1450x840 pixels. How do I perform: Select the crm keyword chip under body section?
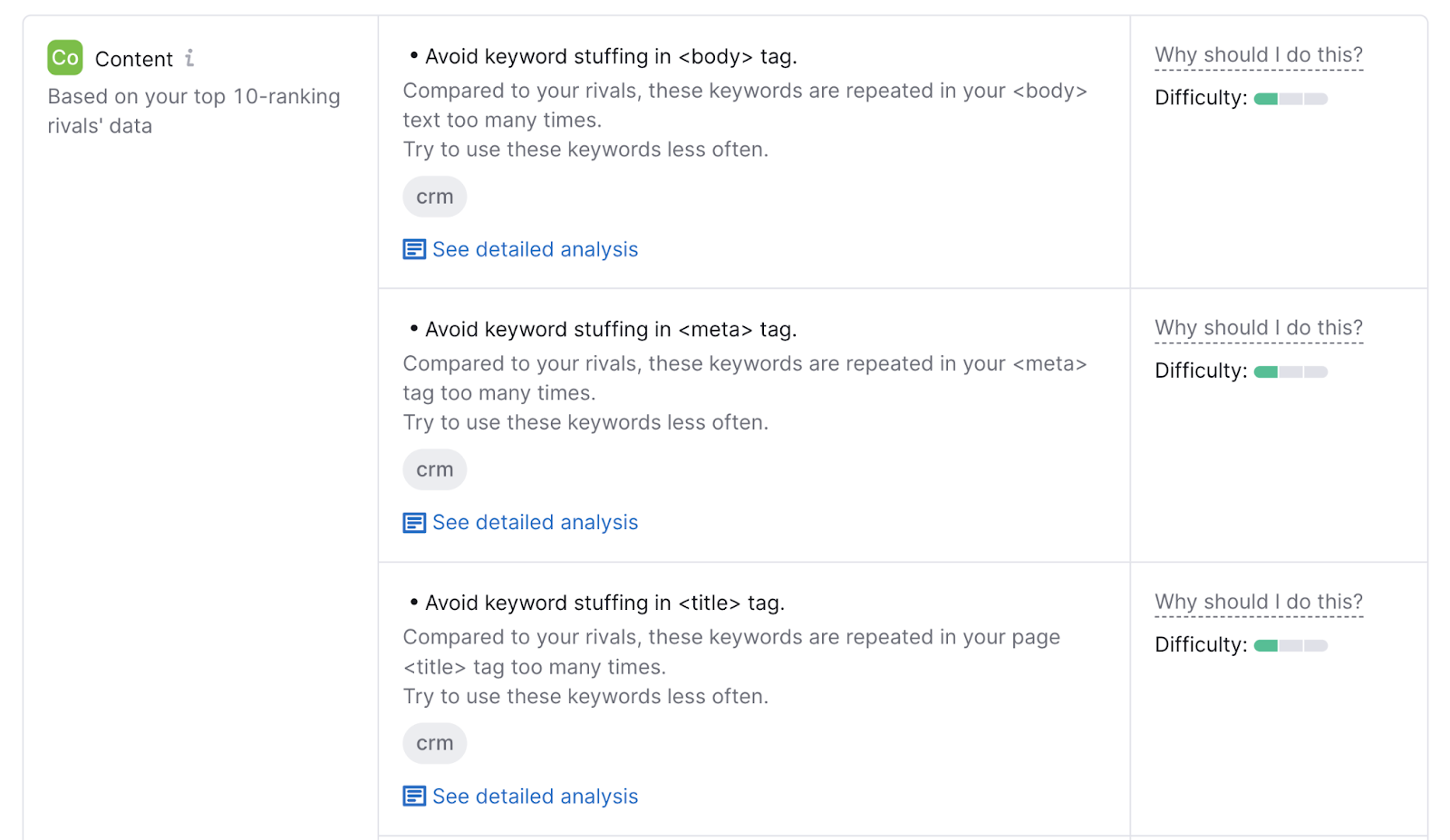pos(434,196)
